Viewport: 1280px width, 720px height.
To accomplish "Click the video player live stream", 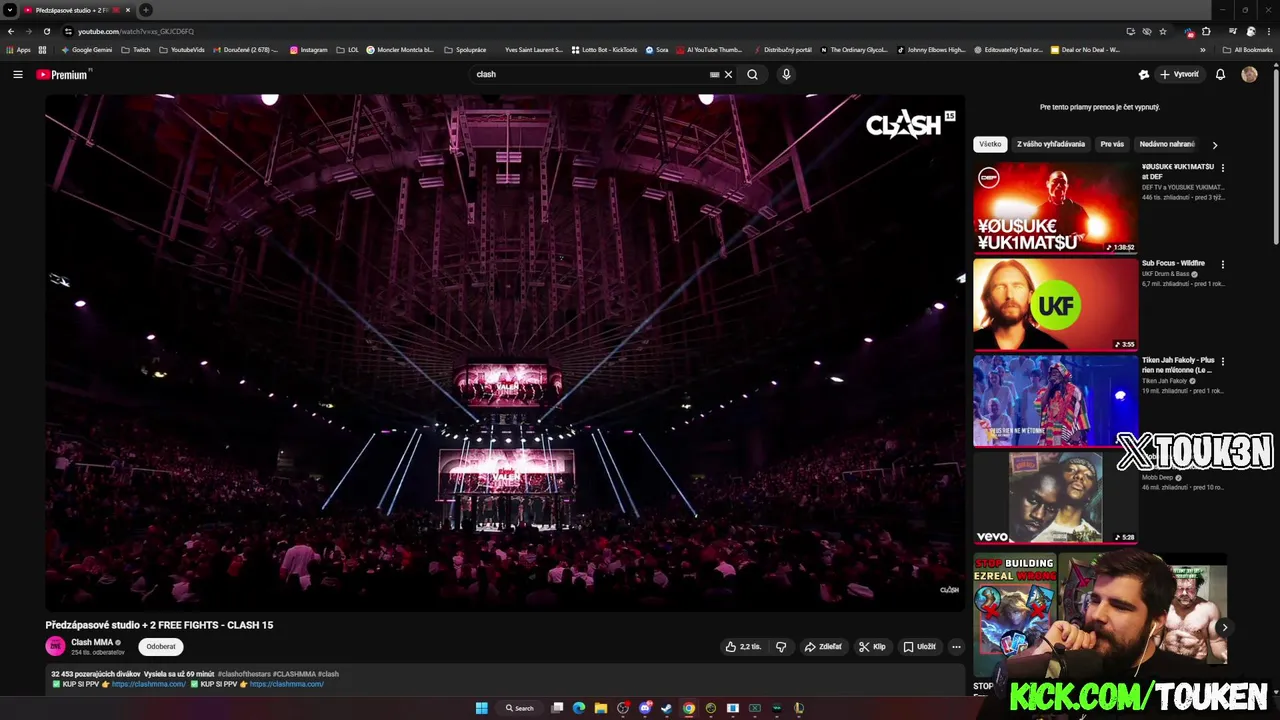I will (x=505, y=352).
